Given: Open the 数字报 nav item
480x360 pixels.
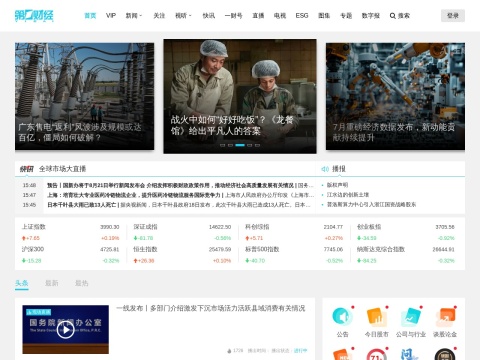Looking at the screenshot, I should pyautogui.click(x=371, y=16).
